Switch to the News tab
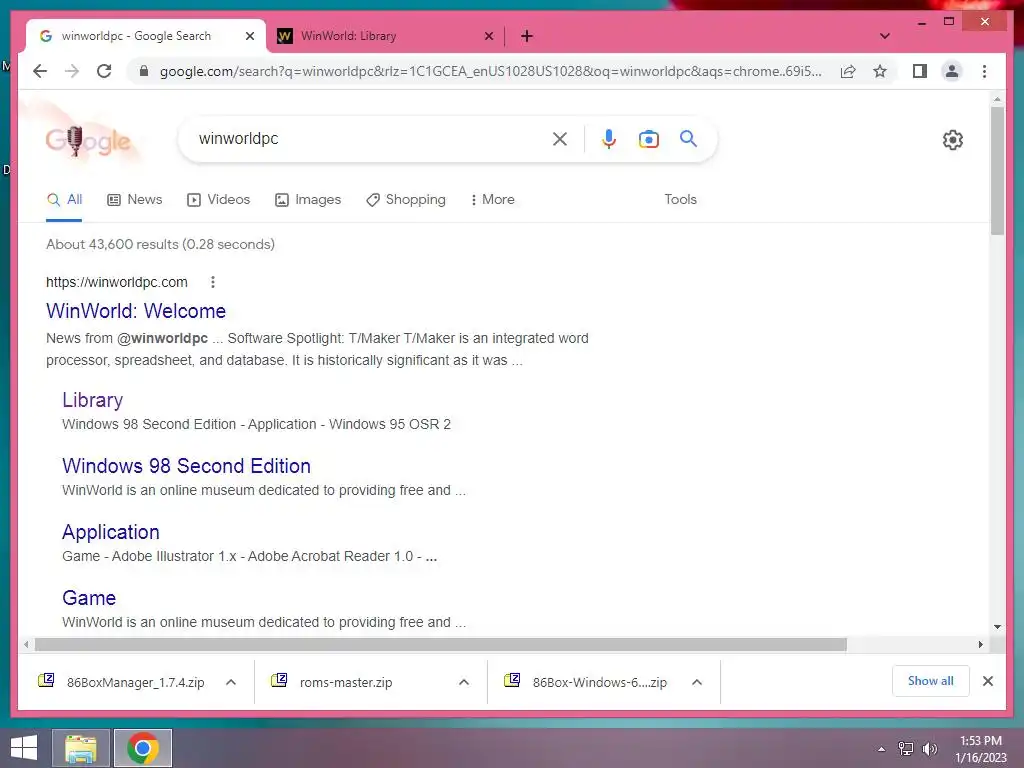Screen dimensions: 1024x768 (135, 200)
